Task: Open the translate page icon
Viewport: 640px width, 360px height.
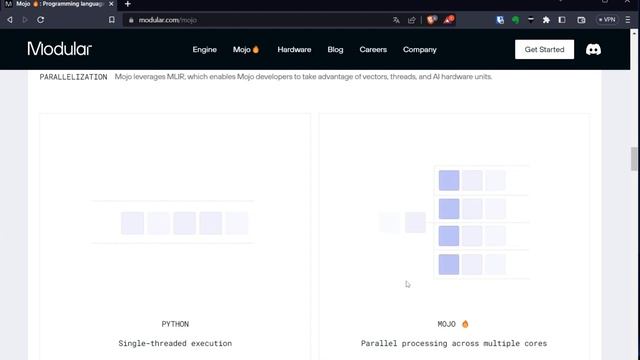Action: [x=396, y=20]
